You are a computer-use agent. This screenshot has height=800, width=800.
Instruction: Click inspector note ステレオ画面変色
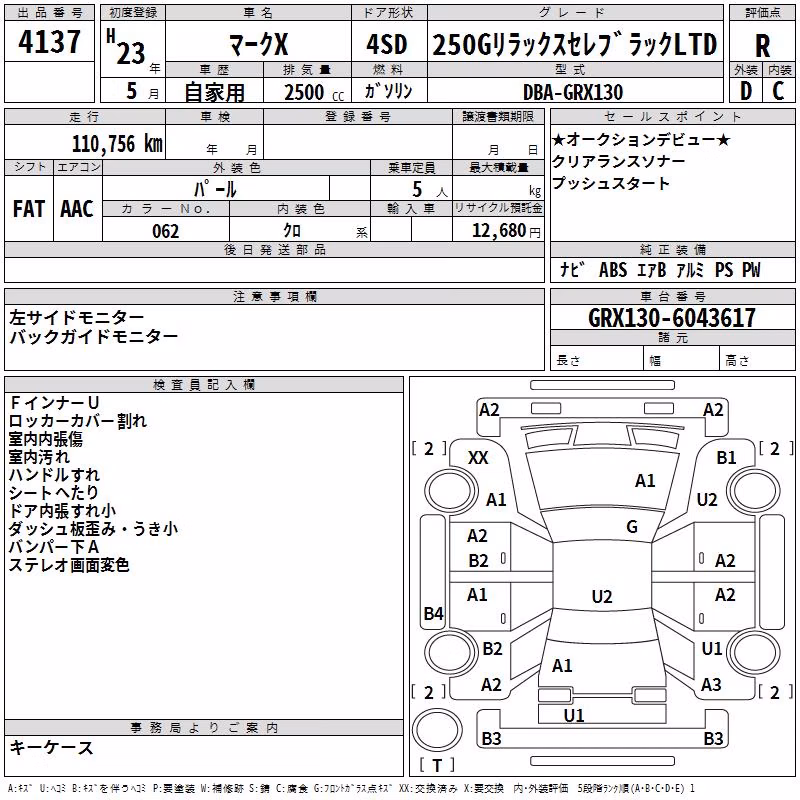(69, 565)
